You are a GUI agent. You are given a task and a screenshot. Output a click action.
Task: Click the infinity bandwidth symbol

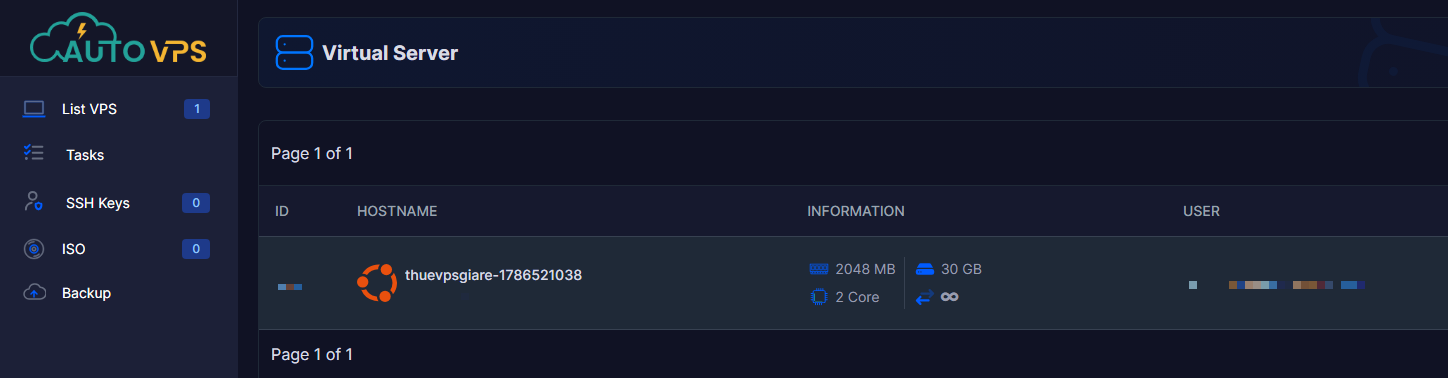coord(950,297)
